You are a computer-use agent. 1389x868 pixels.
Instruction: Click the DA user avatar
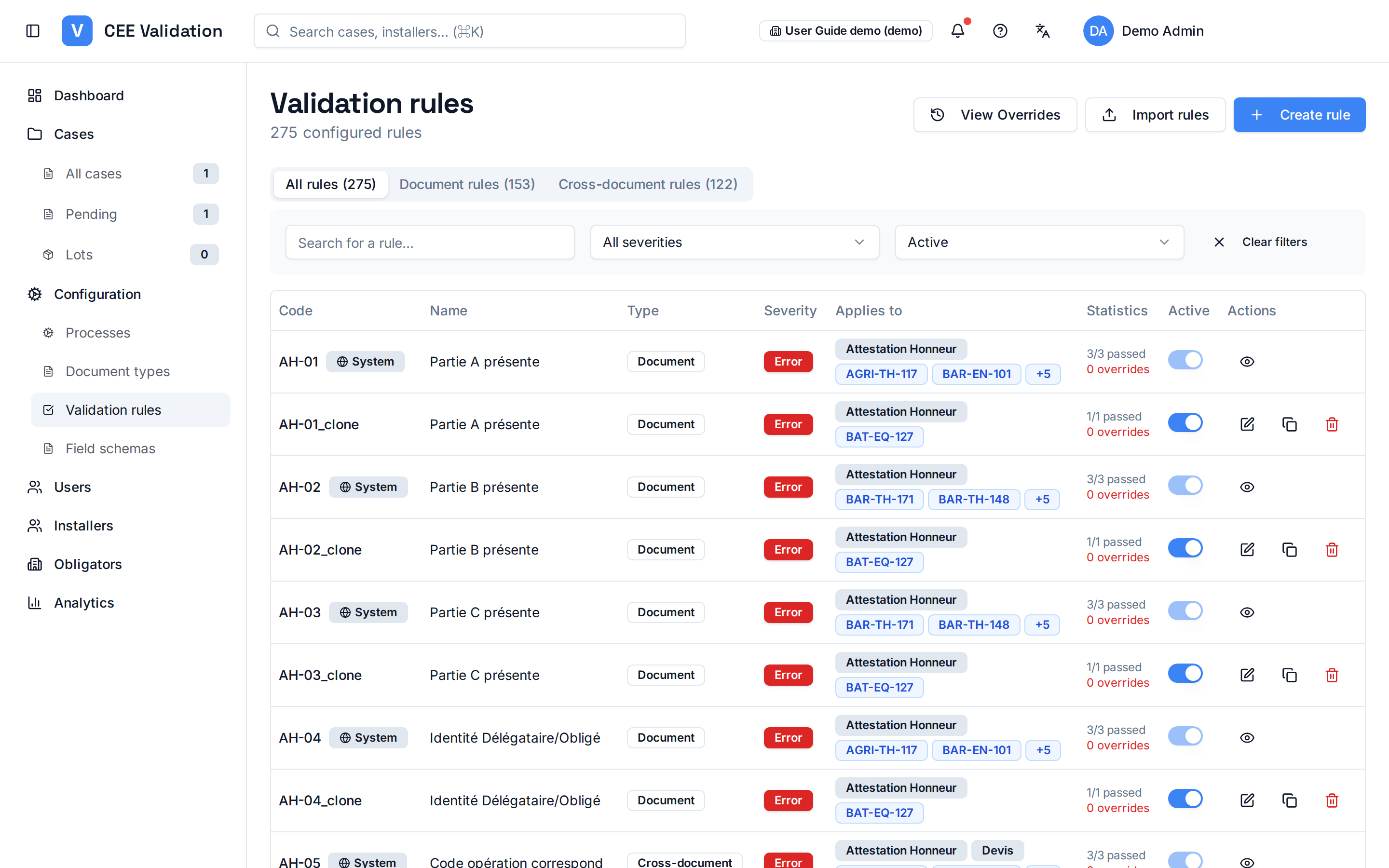[1098, 31]
